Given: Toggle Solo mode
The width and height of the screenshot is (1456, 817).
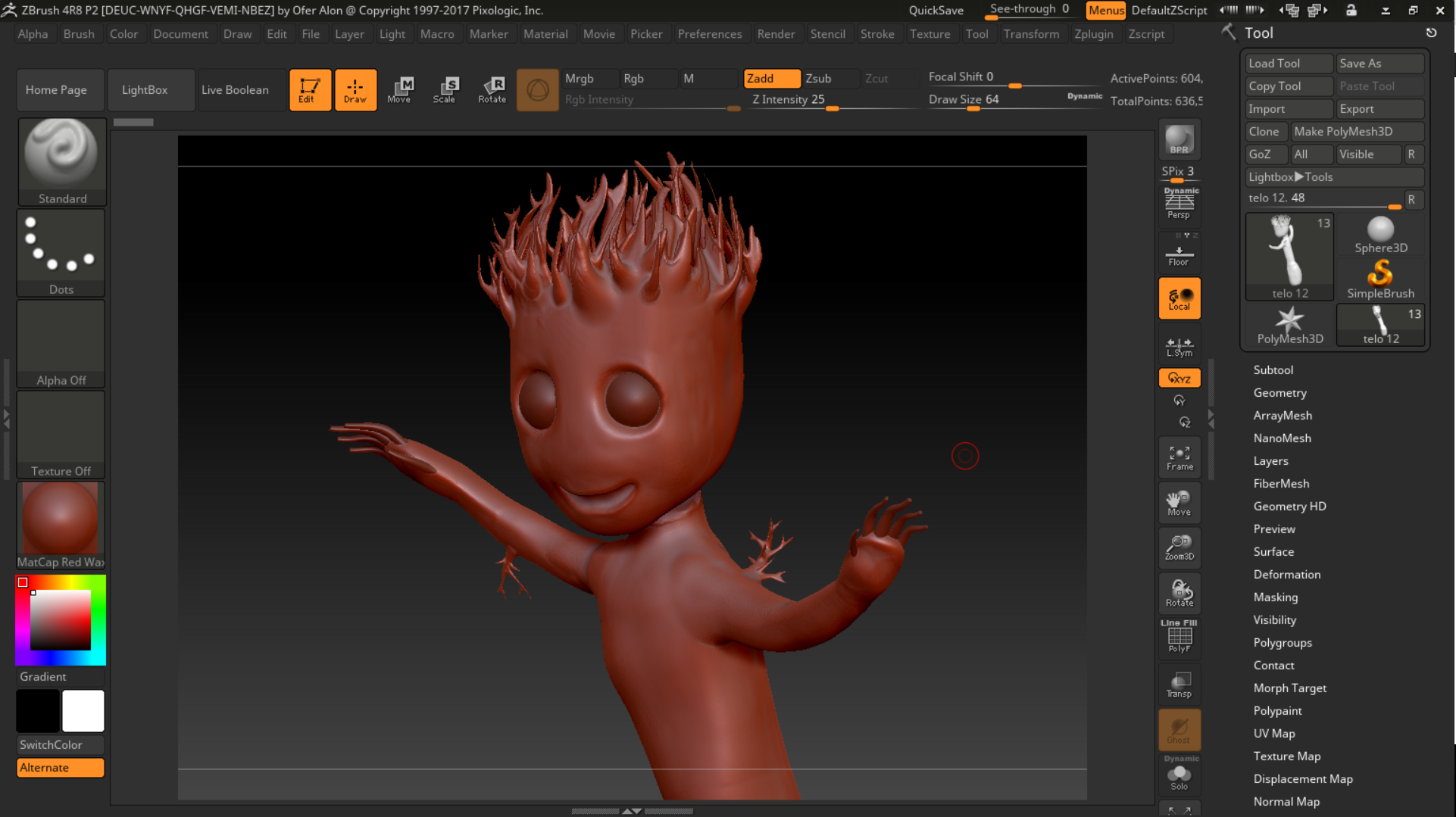Looking at the screenshot, I should (1179, 775).
